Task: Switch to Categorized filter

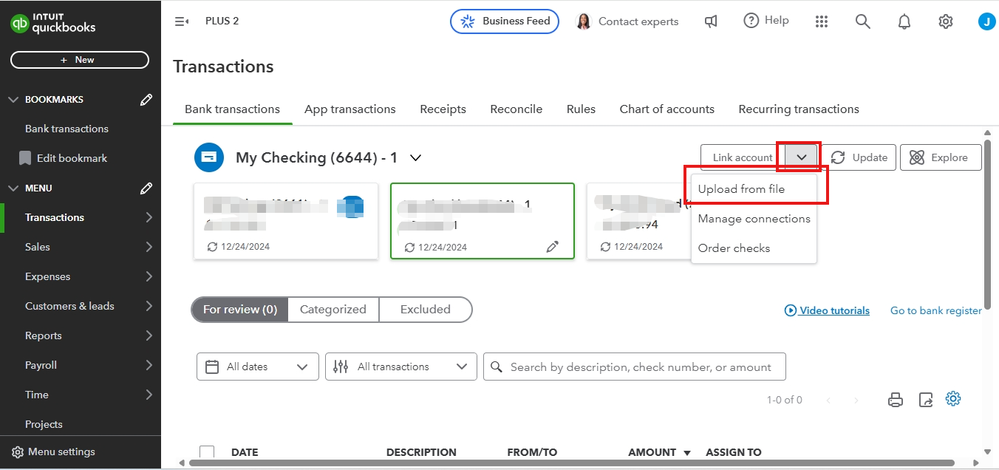Action: (x=333, y=310)
